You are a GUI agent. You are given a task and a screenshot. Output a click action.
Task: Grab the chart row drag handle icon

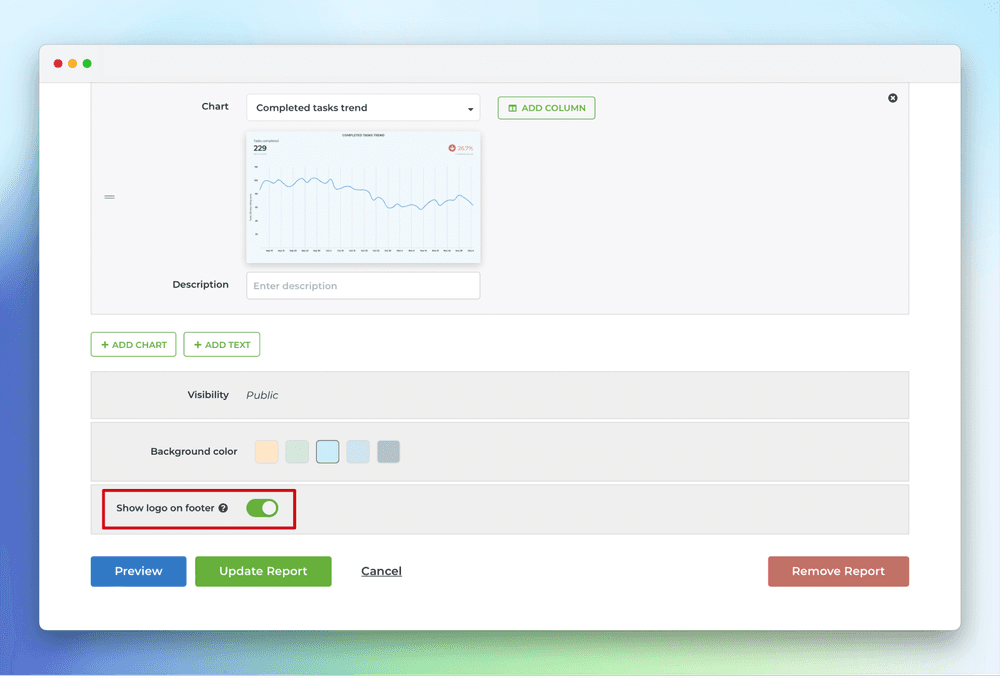(x=110, y=197)
